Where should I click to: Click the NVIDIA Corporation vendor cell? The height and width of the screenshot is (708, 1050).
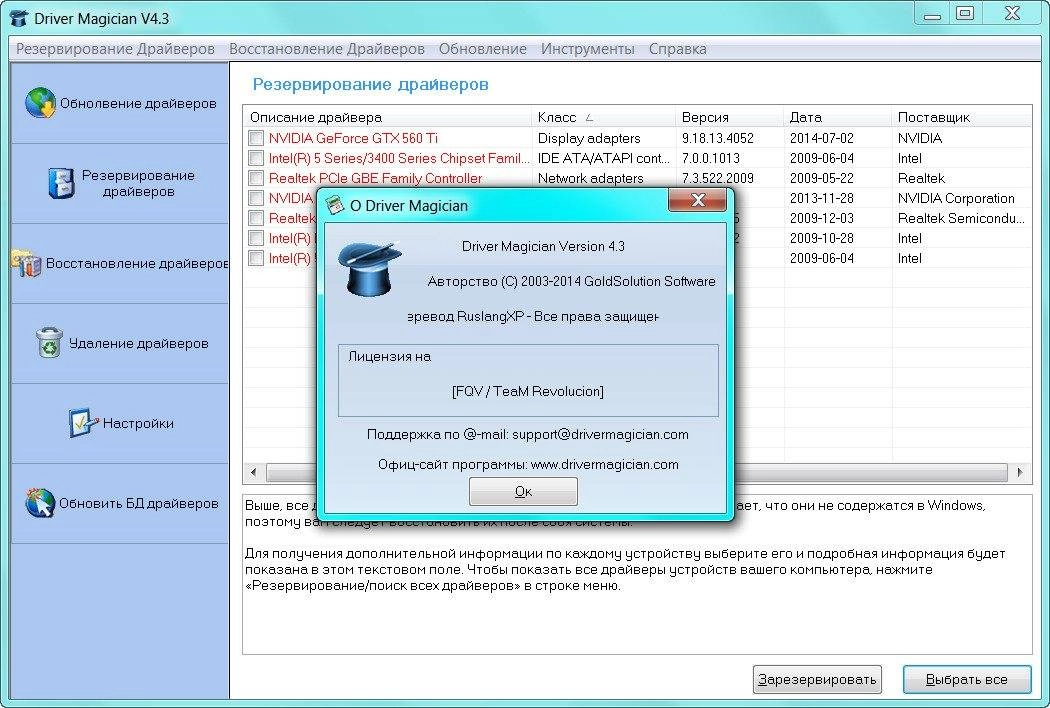click(x=956, y=198)
